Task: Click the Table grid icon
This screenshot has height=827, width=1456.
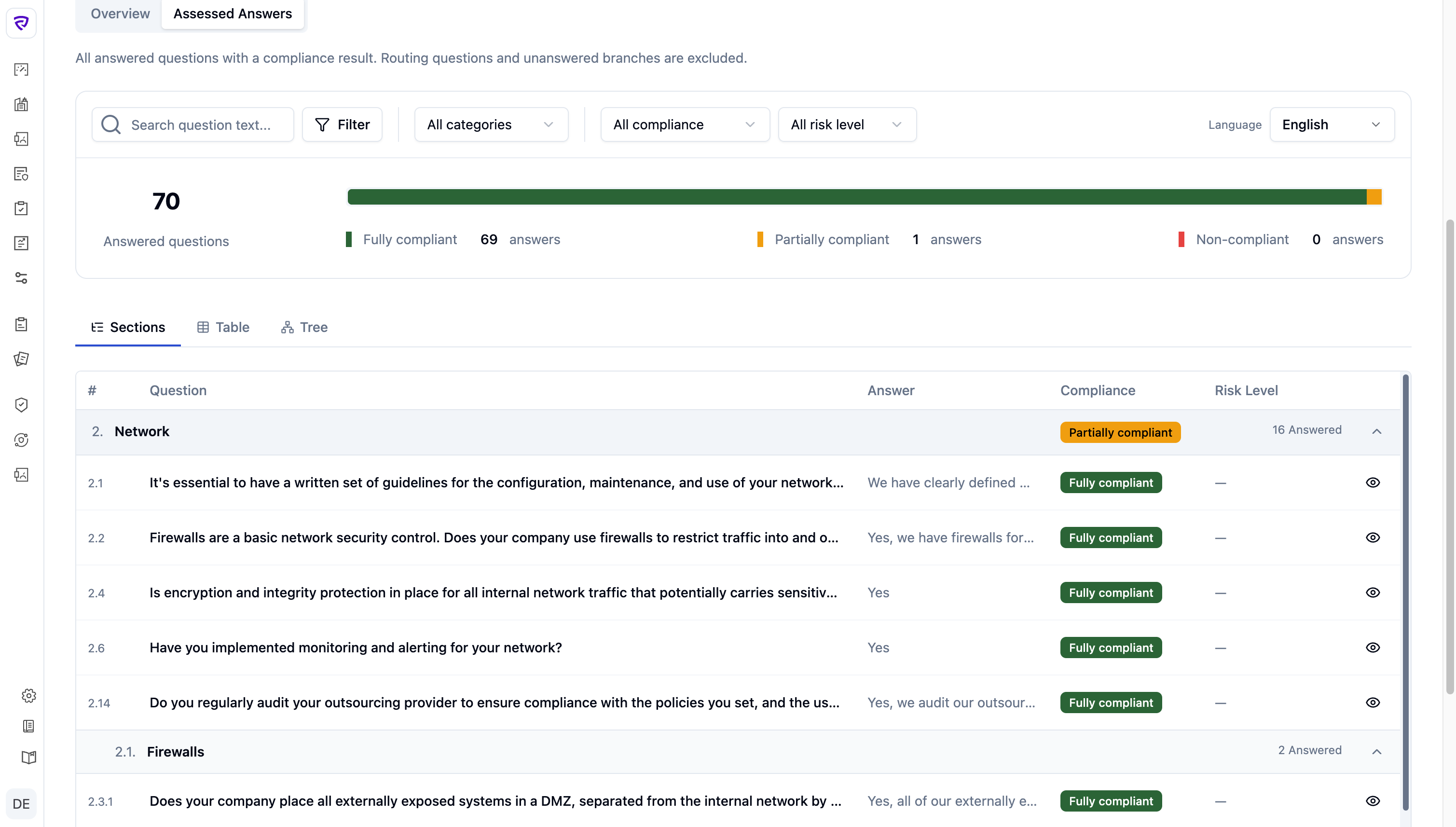Action: click(x=203, y=327)
